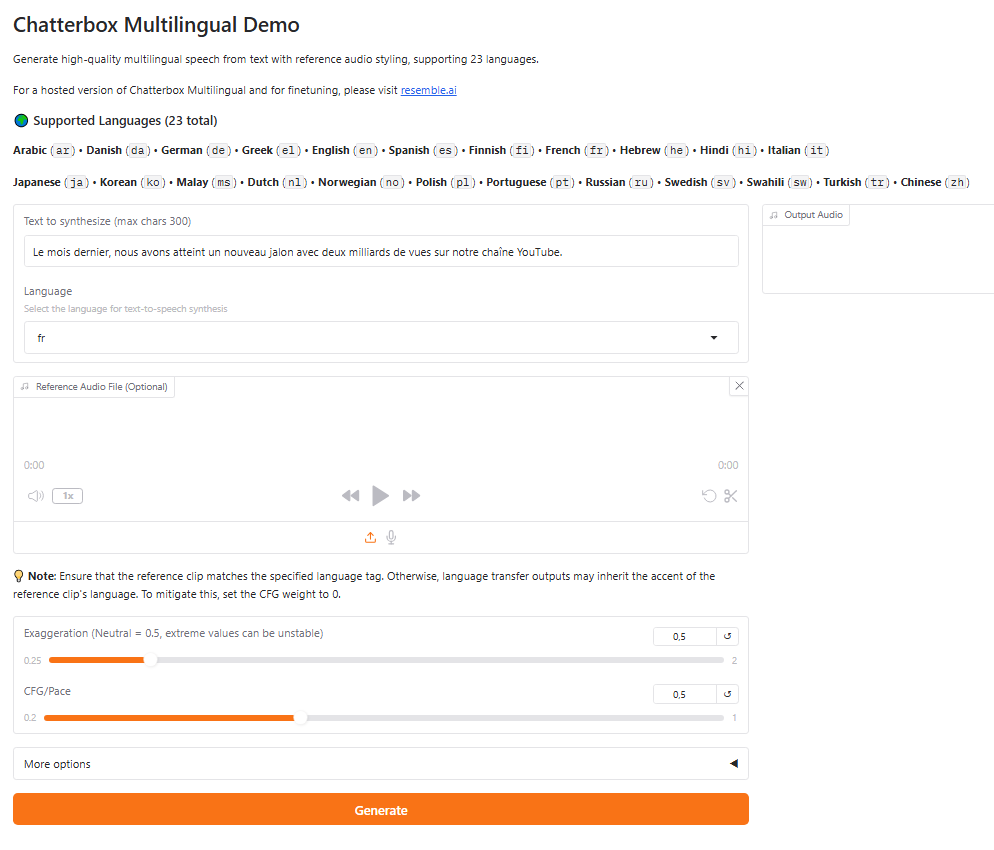Viewport: 994px width, 850px height.
Task: Click the globe icon beside Supported Languages
Action: [x=22, y=120]
